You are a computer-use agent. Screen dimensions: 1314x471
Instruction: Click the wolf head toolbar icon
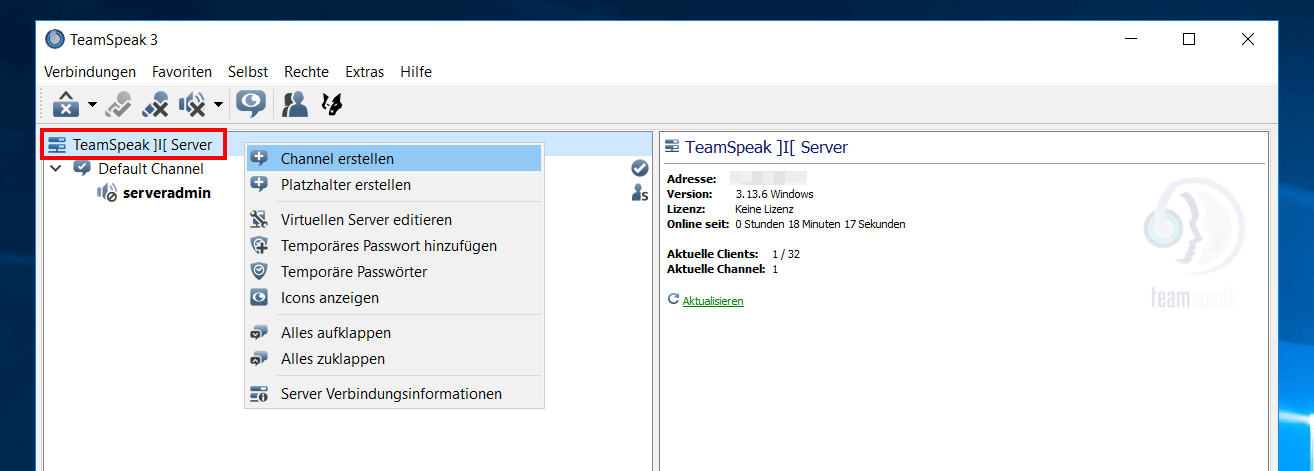click(x=331, y=103)
